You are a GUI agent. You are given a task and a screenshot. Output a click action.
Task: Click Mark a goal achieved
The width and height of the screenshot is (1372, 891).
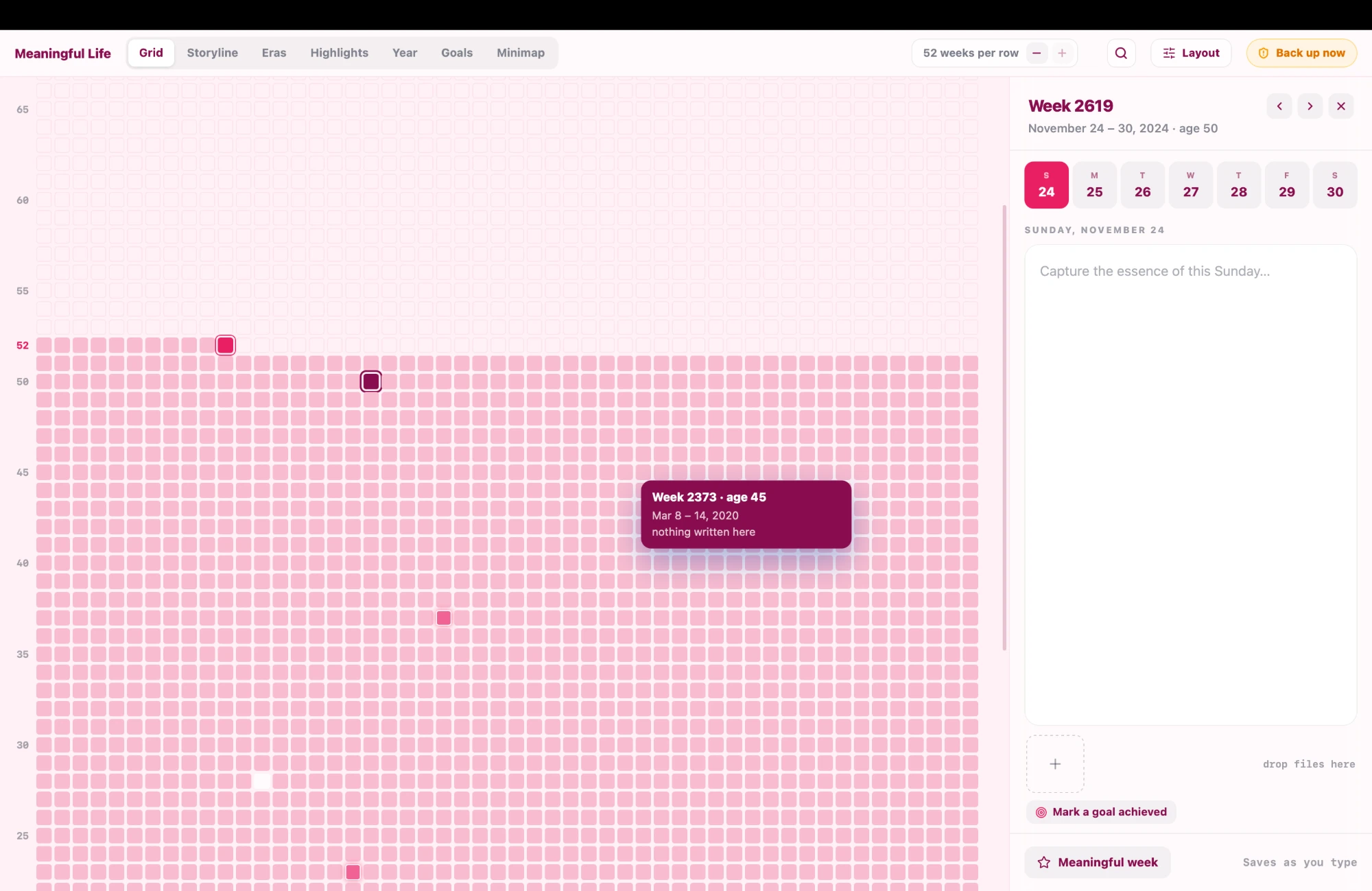tap(1101, 812)
